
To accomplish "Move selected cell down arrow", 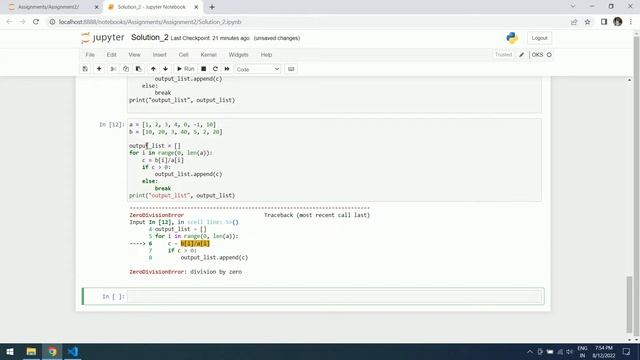I will click(165, 69).
